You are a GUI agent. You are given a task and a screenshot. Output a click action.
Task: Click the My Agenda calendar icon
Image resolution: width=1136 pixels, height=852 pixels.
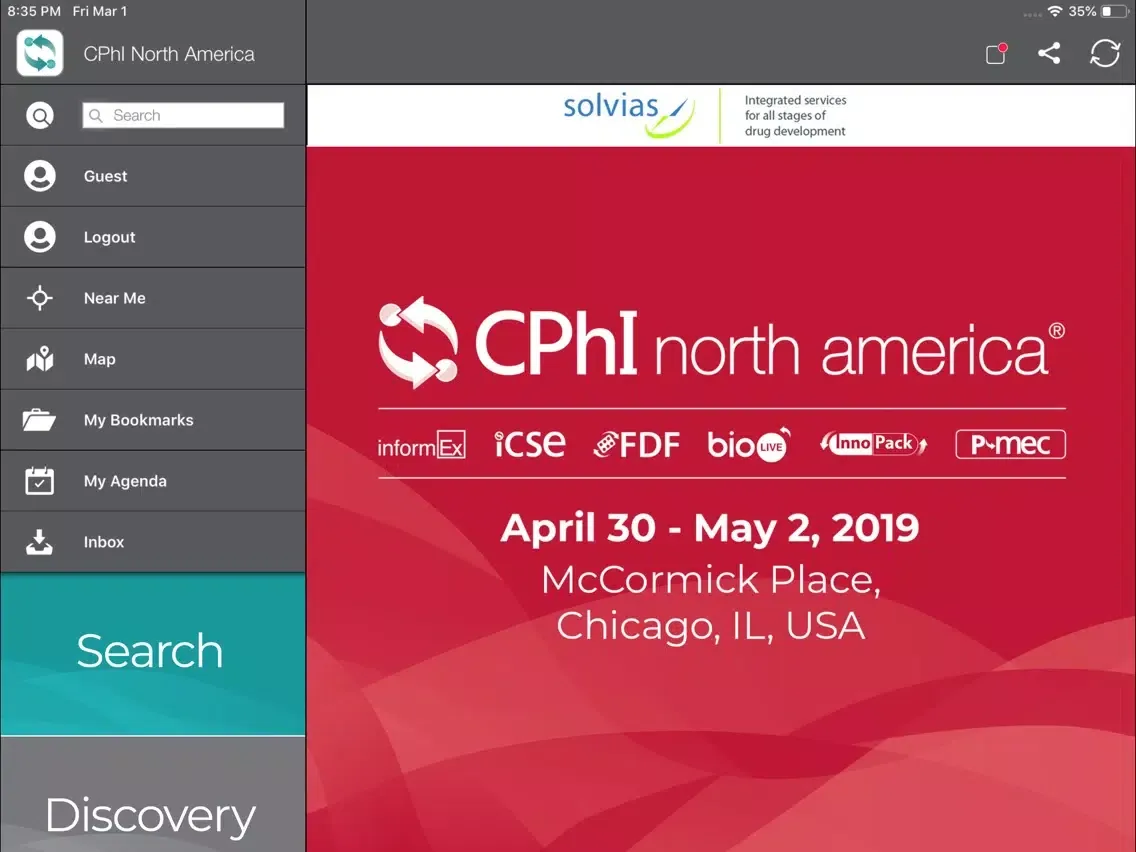pos(39,480)
